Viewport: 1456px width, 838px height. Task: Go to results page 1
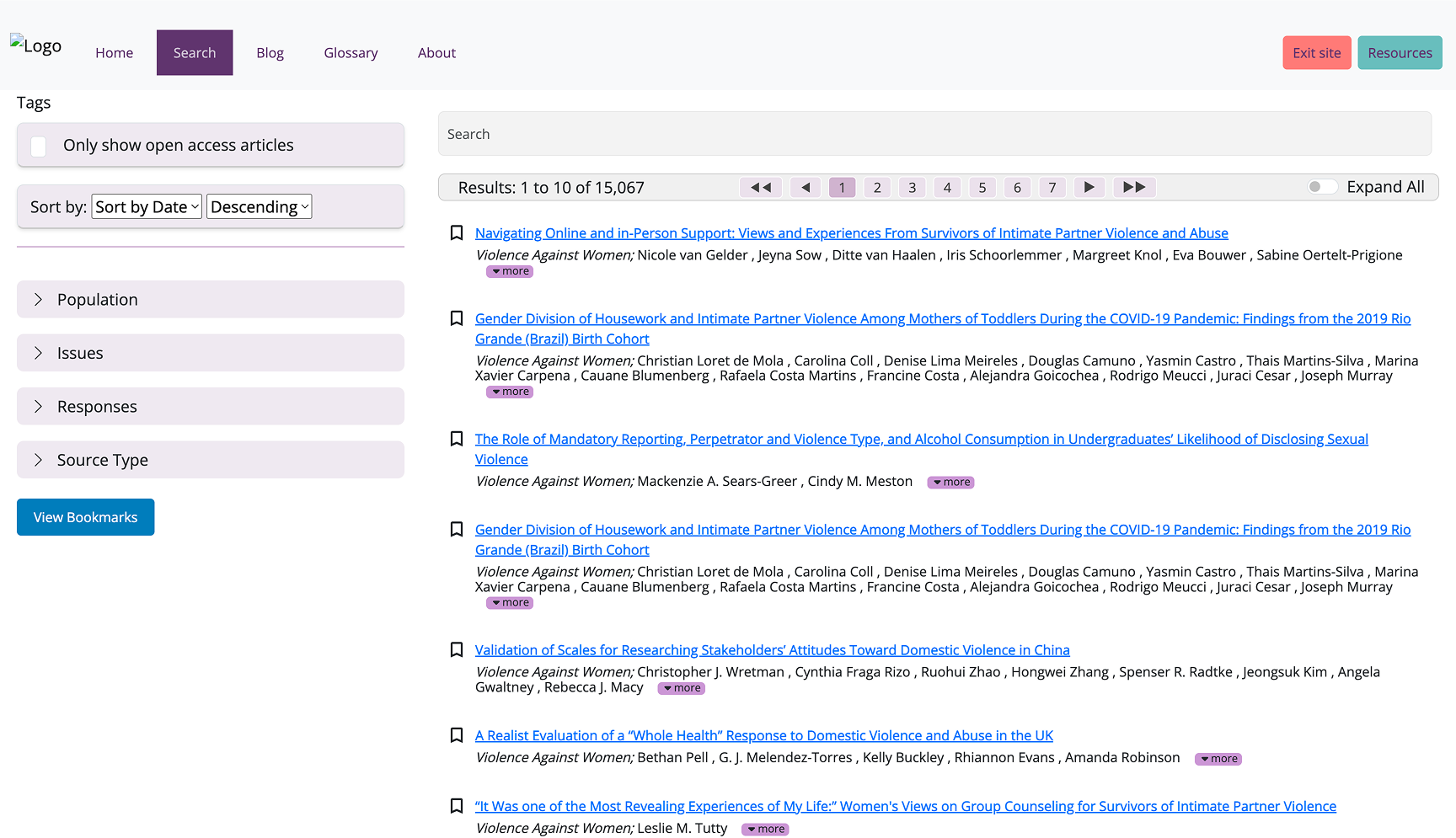coord(842,187)
